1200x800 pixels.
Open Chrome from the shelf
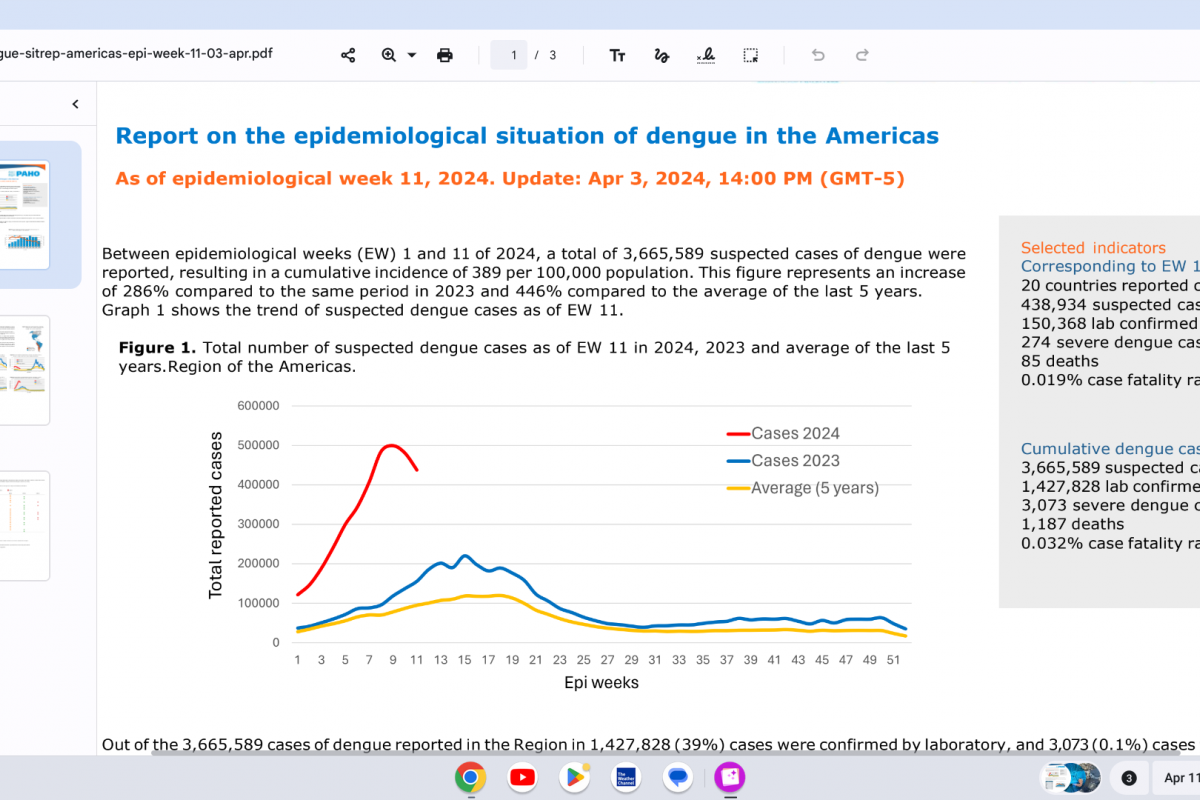pyautogui.click(x=470, y=777)
